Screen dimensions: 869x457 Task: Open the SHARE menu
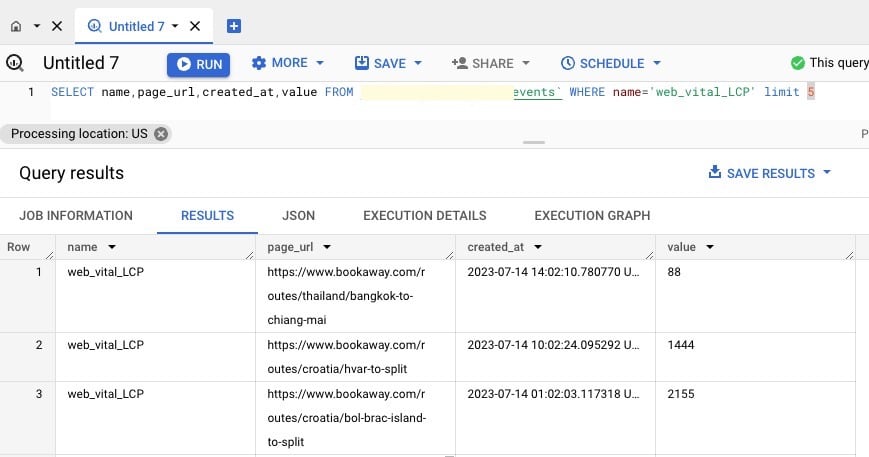[x=490, y=63]
